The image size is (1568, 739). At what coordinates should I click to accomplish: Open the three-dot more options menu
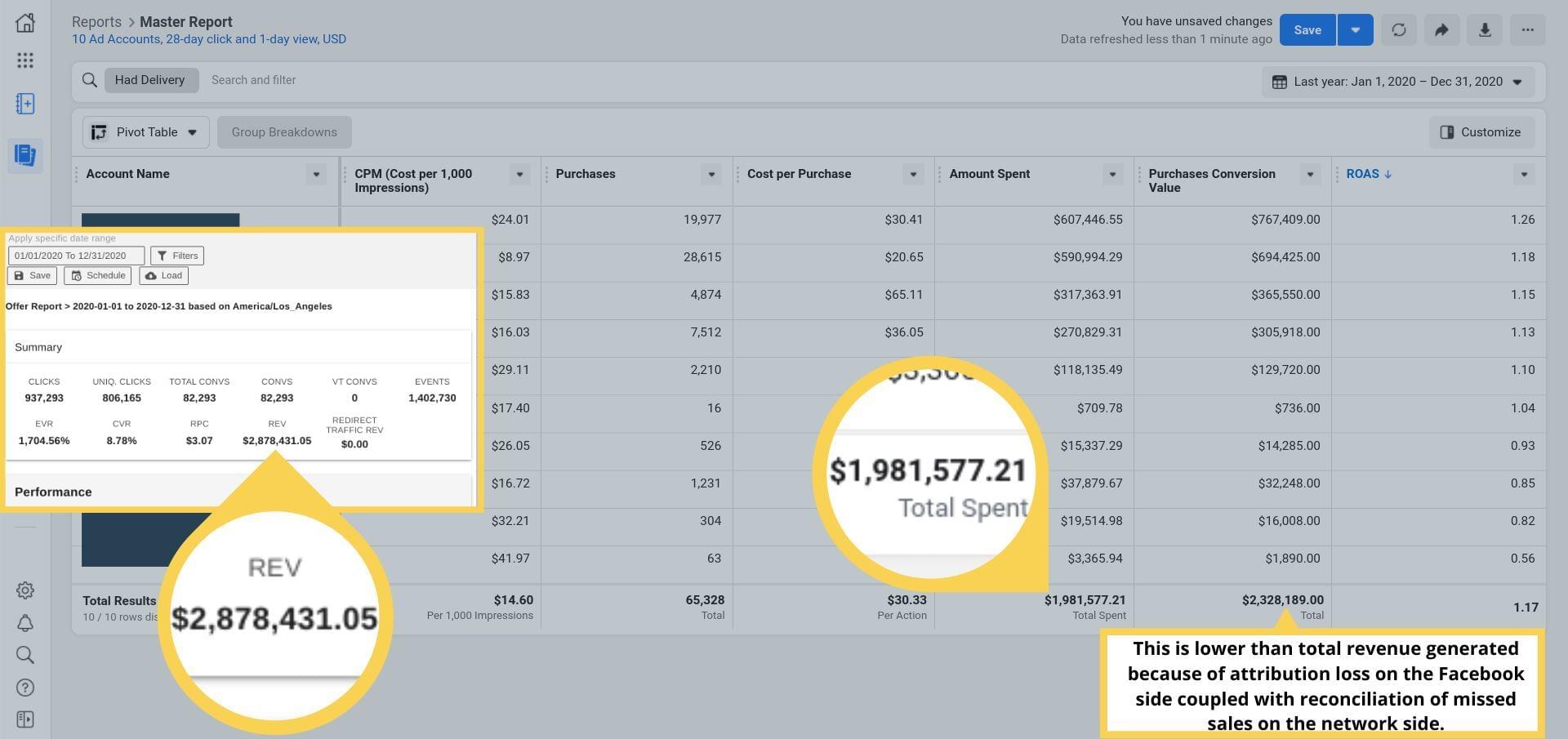pyautogui.click(x=1526, y=30)
